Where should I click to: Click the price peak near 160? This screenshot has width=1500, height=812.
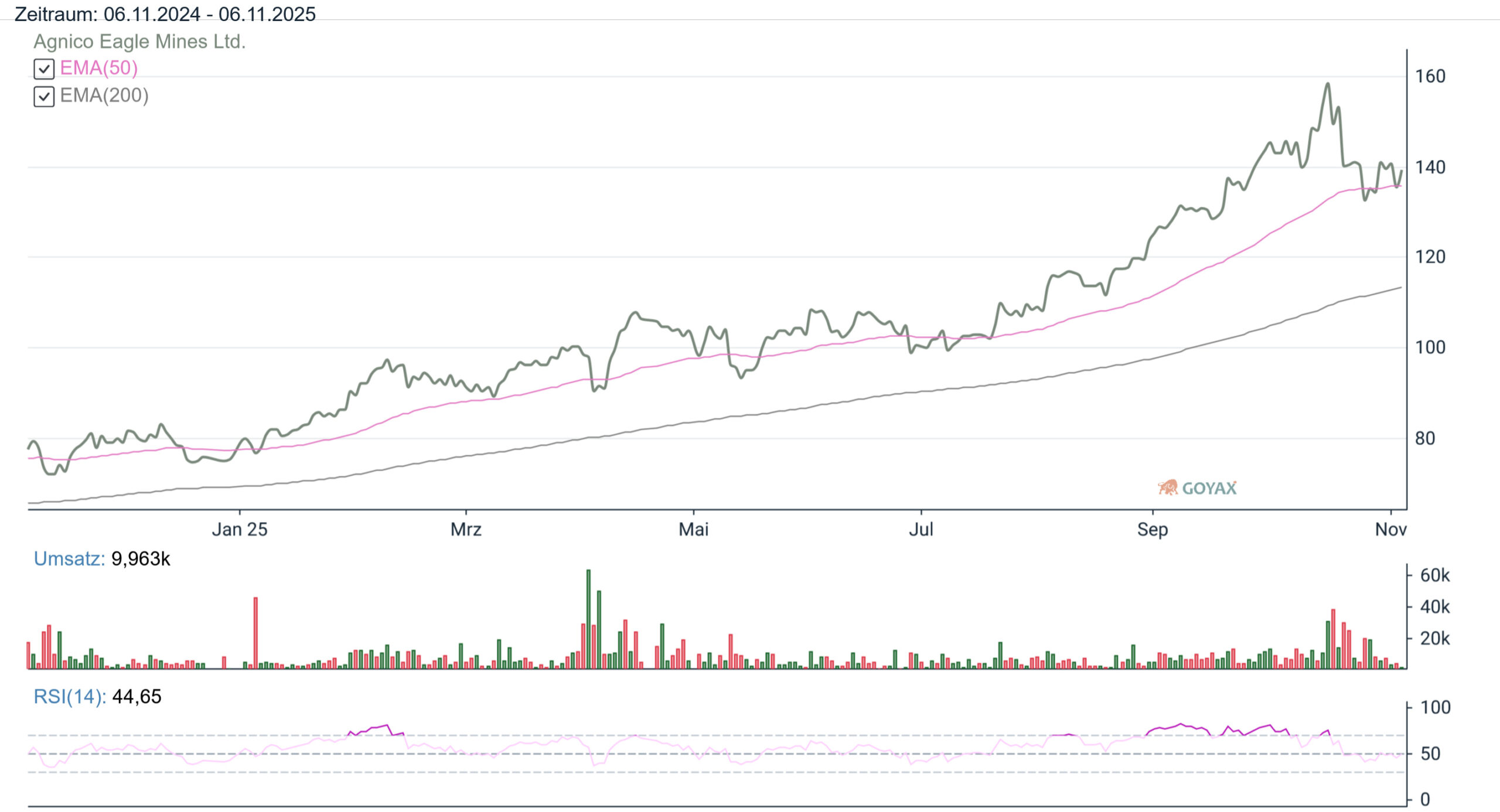tap(1328, 85)
